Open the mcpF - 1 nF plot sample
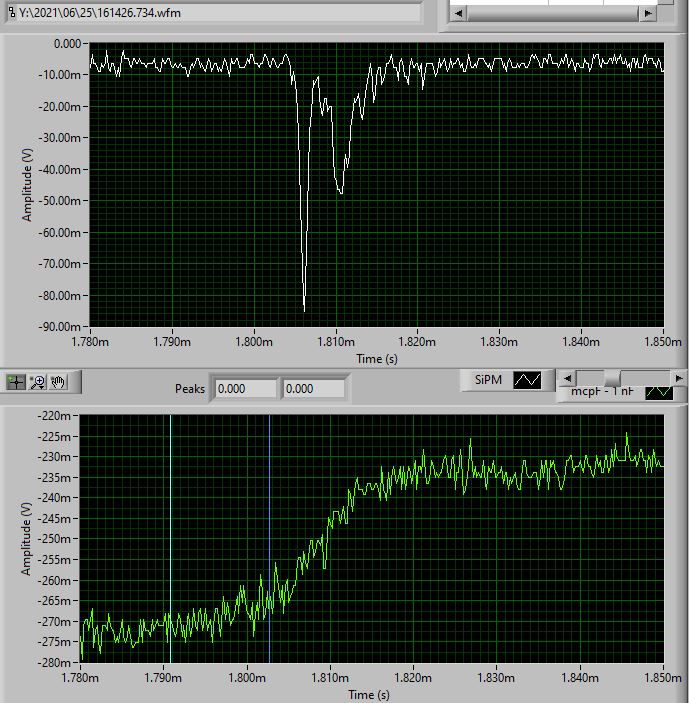Viewport: 689px width, 703px height. click(659, 393)
